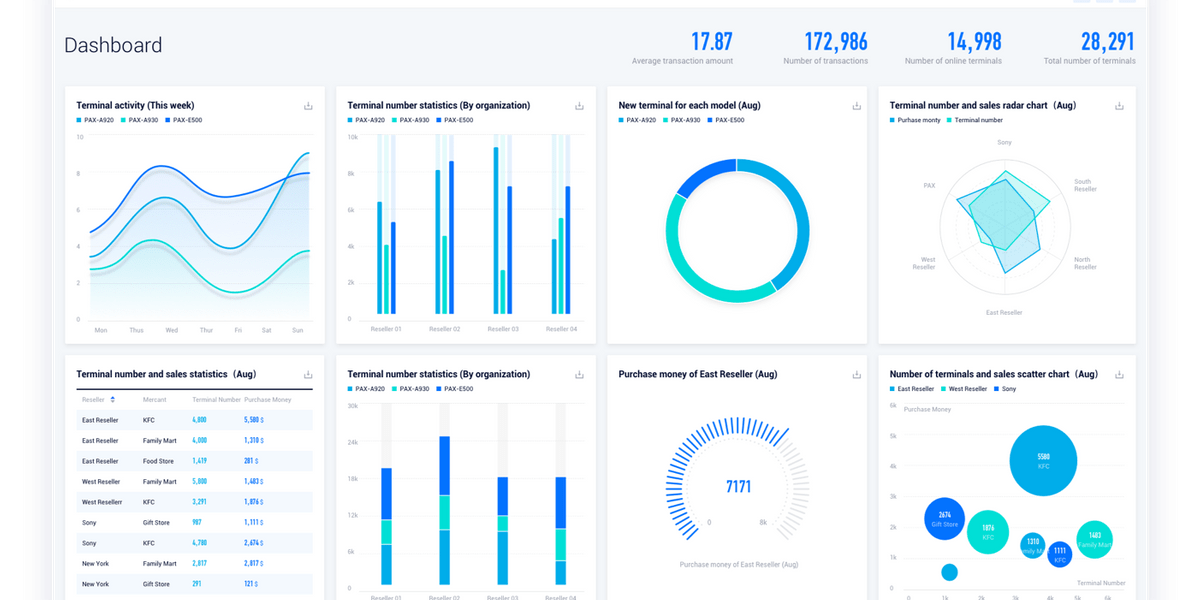Click the 4,000 terminal number cell
This screenshot has height=600, width=1200.
[x=200, y=440]
